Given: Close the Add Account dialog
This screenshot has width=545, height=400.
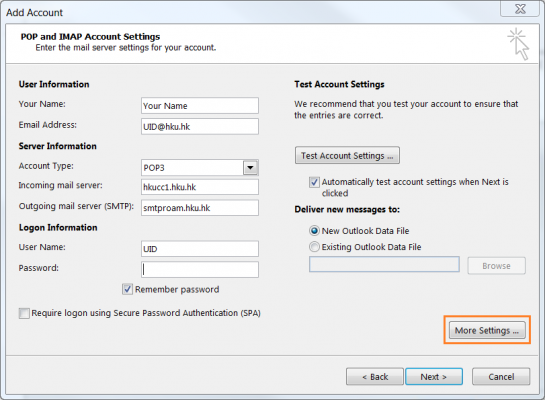Looking at the screenshot, I should pyautogui.click(x=520, y=9).
